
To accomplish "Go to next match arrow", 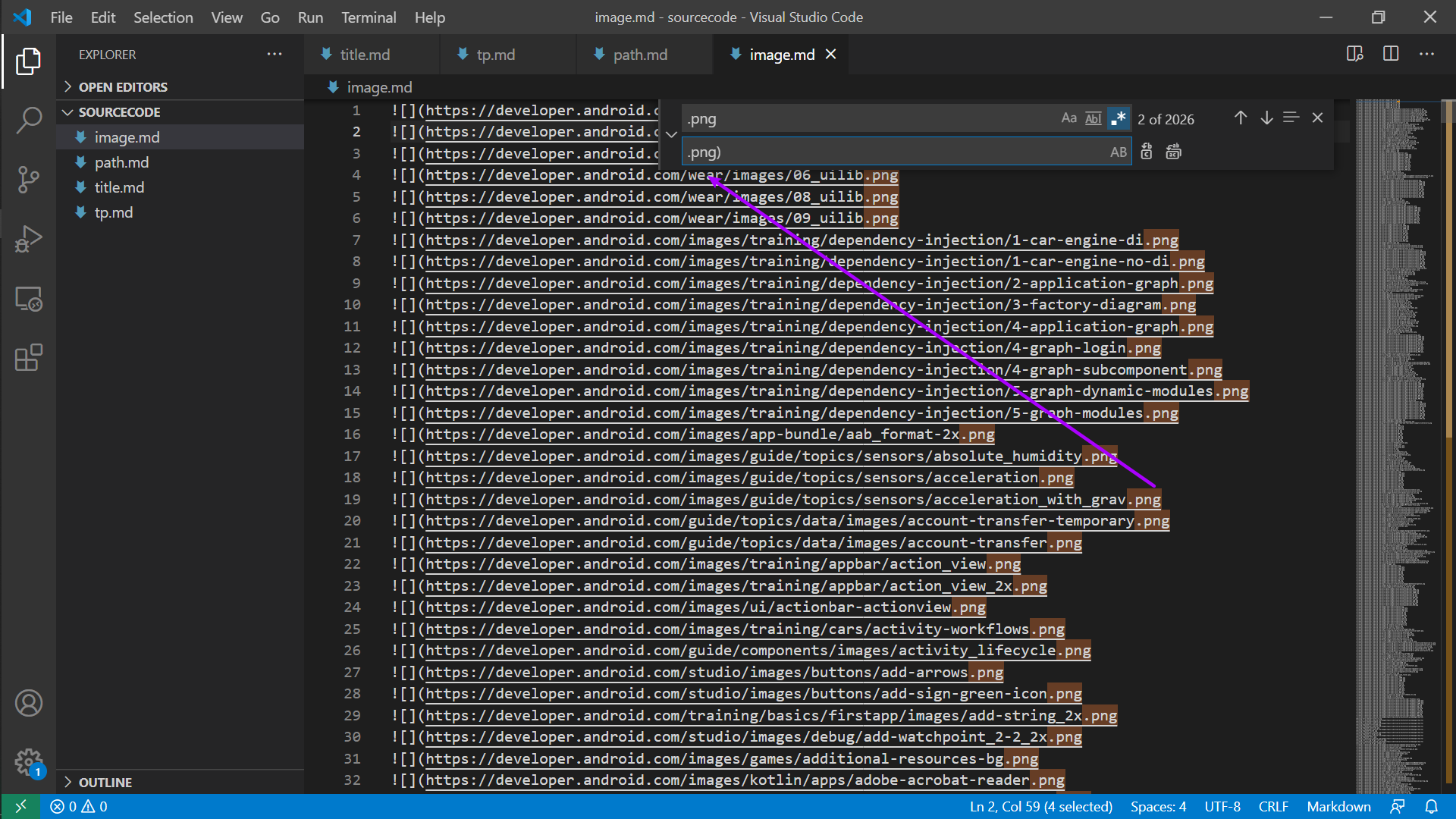I will [1266, 118].
